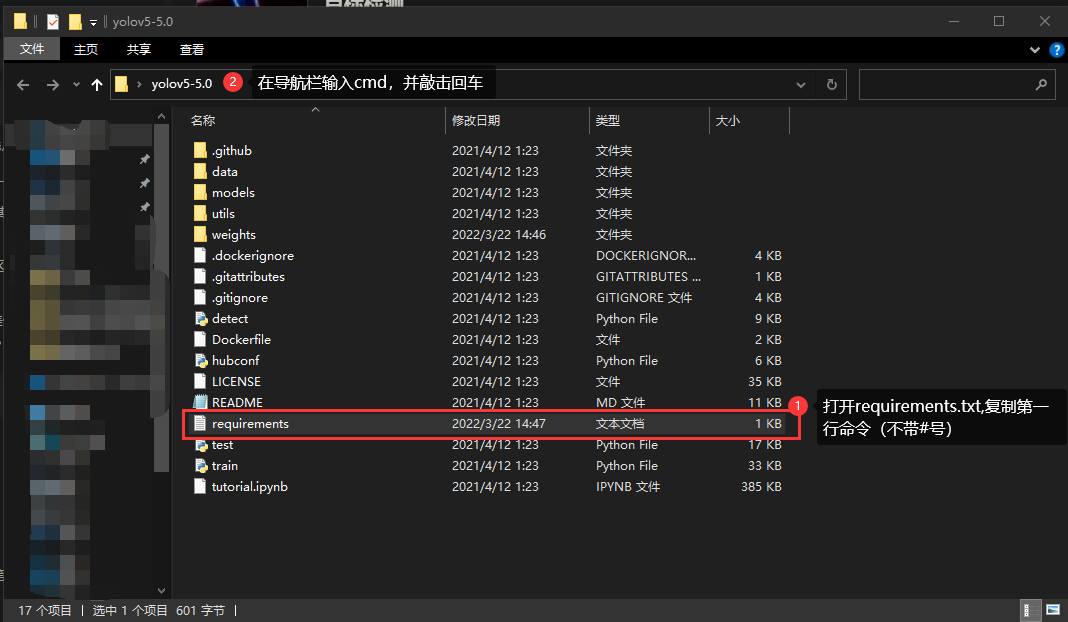
Task: Switch to the 共享 ribbon tab
Action: click(138, 50)
